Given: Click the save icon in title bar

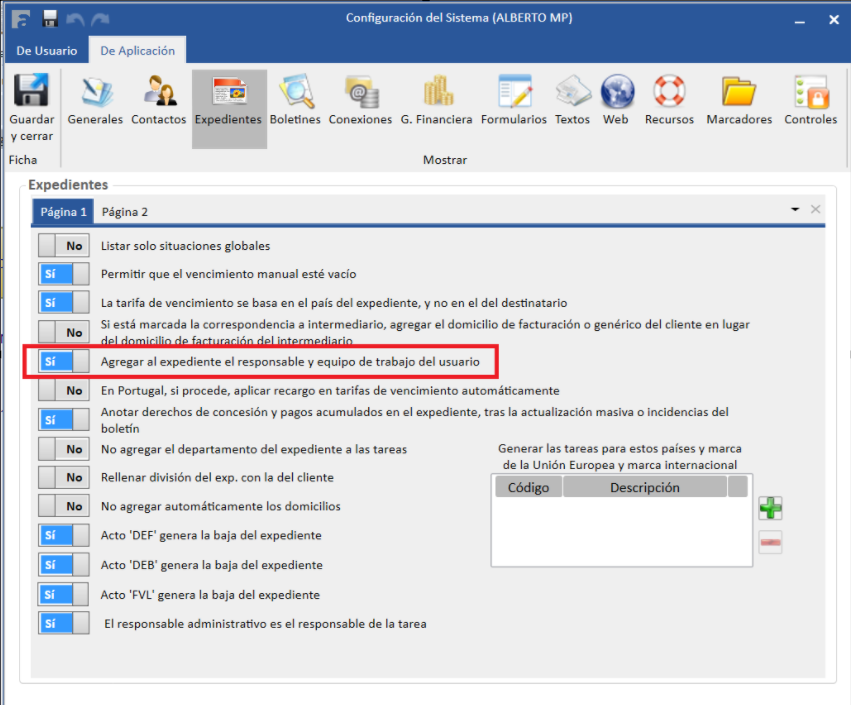Looking at the screenshot, I should [x=49, y=19].
